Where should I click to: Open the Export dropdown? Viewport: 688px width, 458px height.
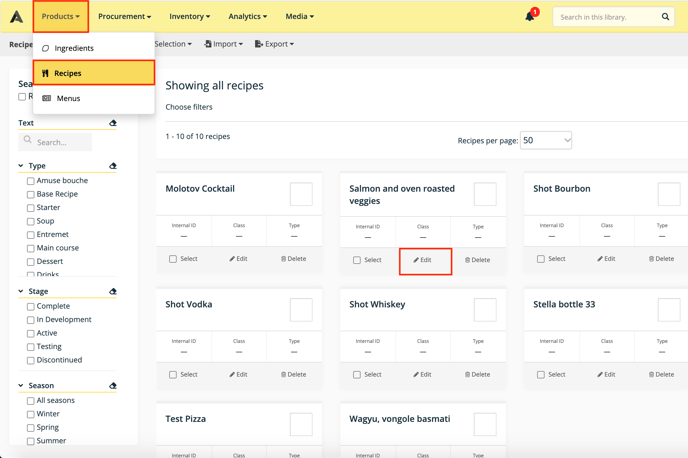point(274,44)
